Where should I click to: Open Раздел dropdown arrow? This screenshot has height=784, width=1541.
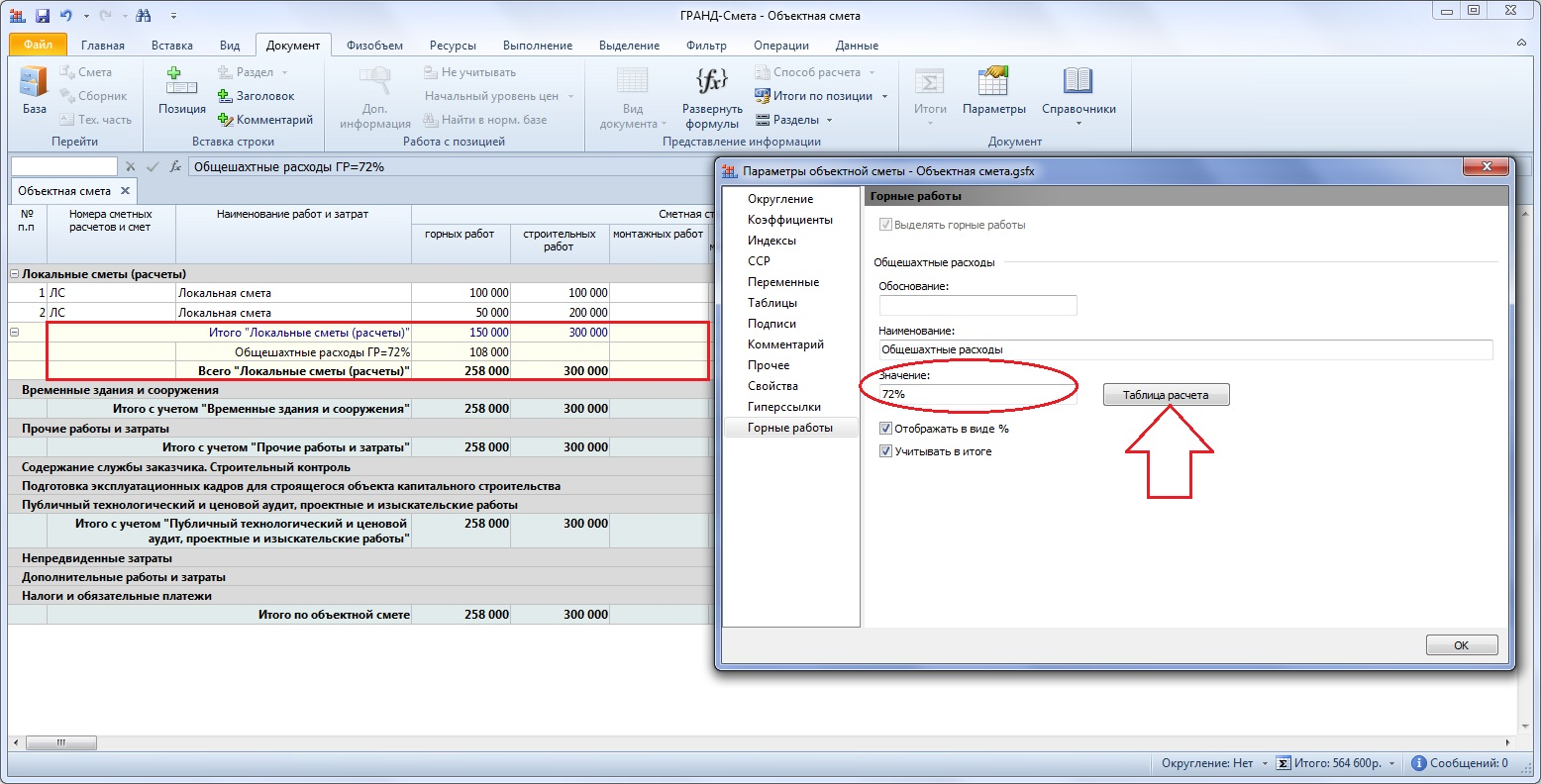[284, 72]
